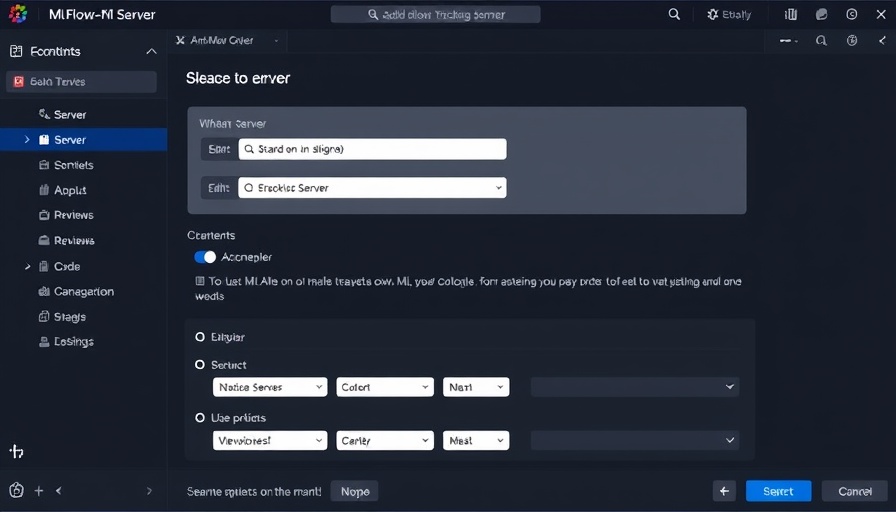Select the first Server item with key icon
Image resolution: width=896 pixels, height=512 pixels.
coord(83,115)
